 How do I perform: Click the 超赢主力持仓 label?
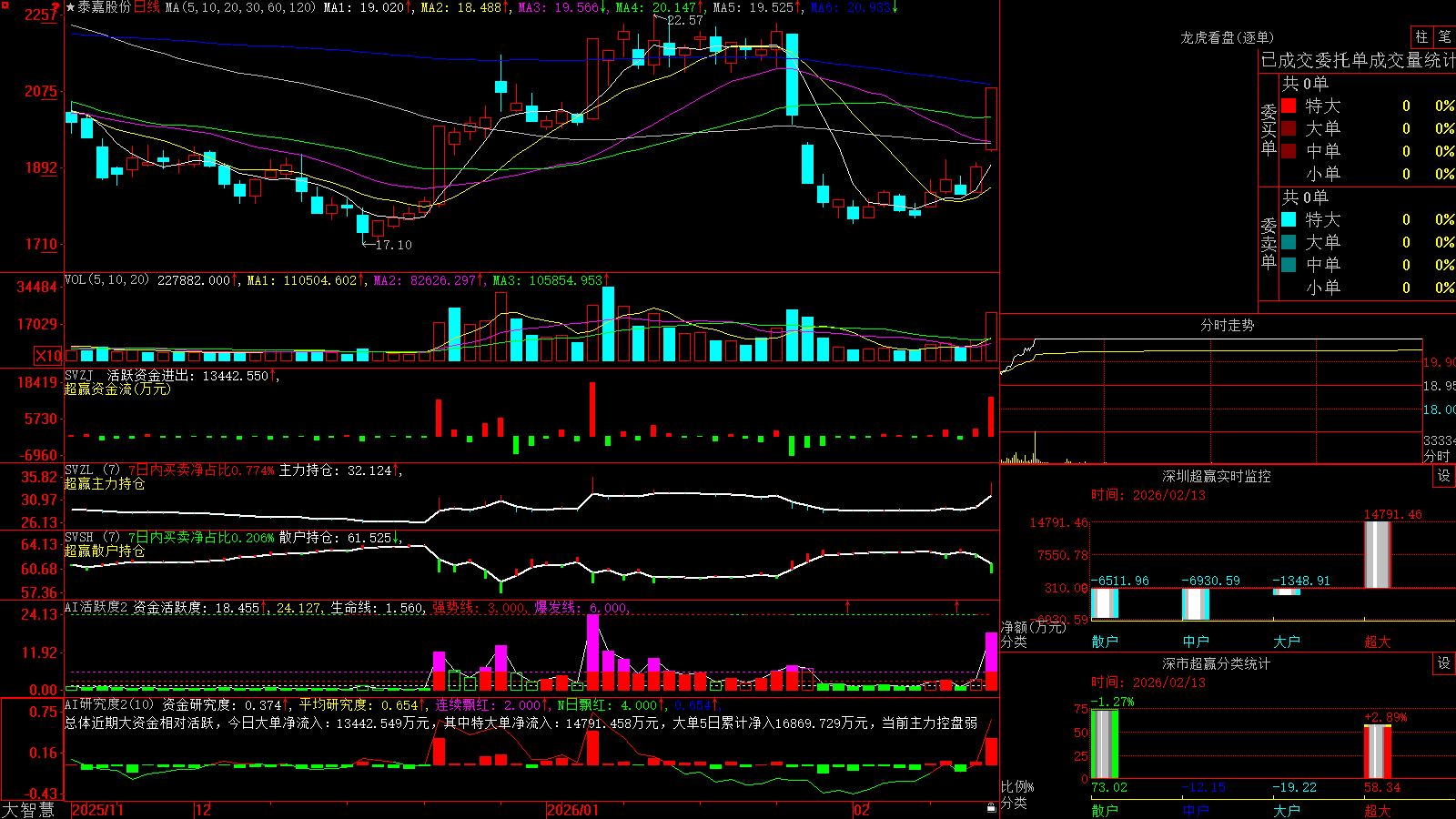(105, 484)
